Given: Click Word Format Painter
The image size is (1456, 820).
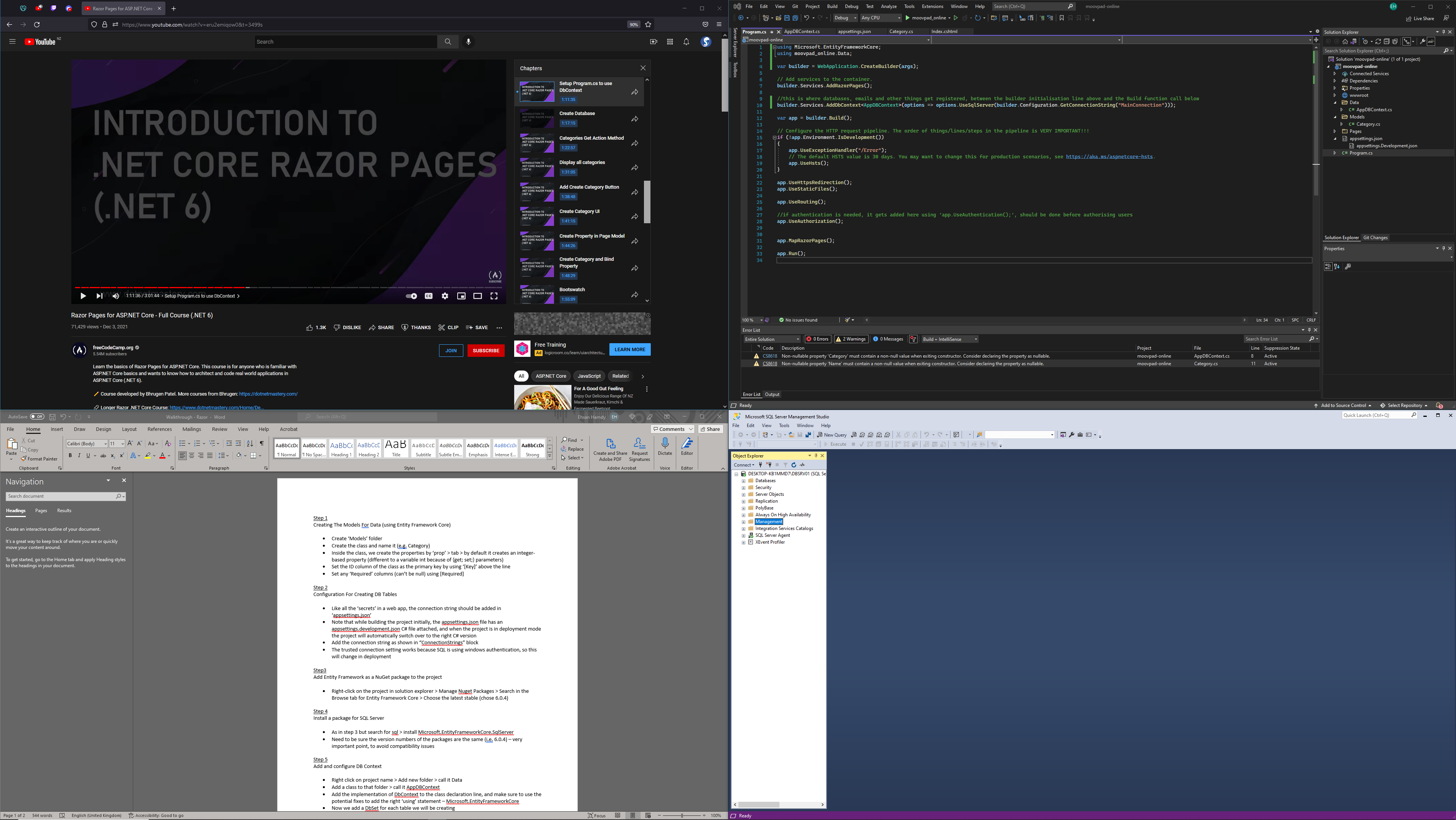Looking at the screenshot, I should pyautogui.click(x=39, y=459).
